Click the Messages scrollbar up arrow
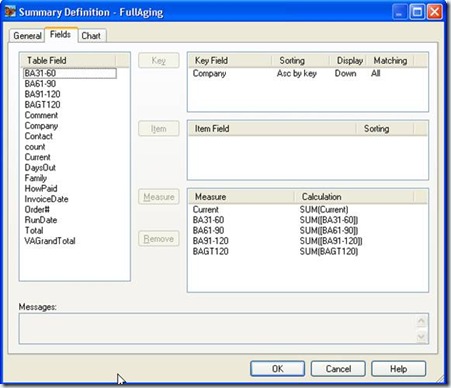The image size is (451, 388). pos(421,321)
